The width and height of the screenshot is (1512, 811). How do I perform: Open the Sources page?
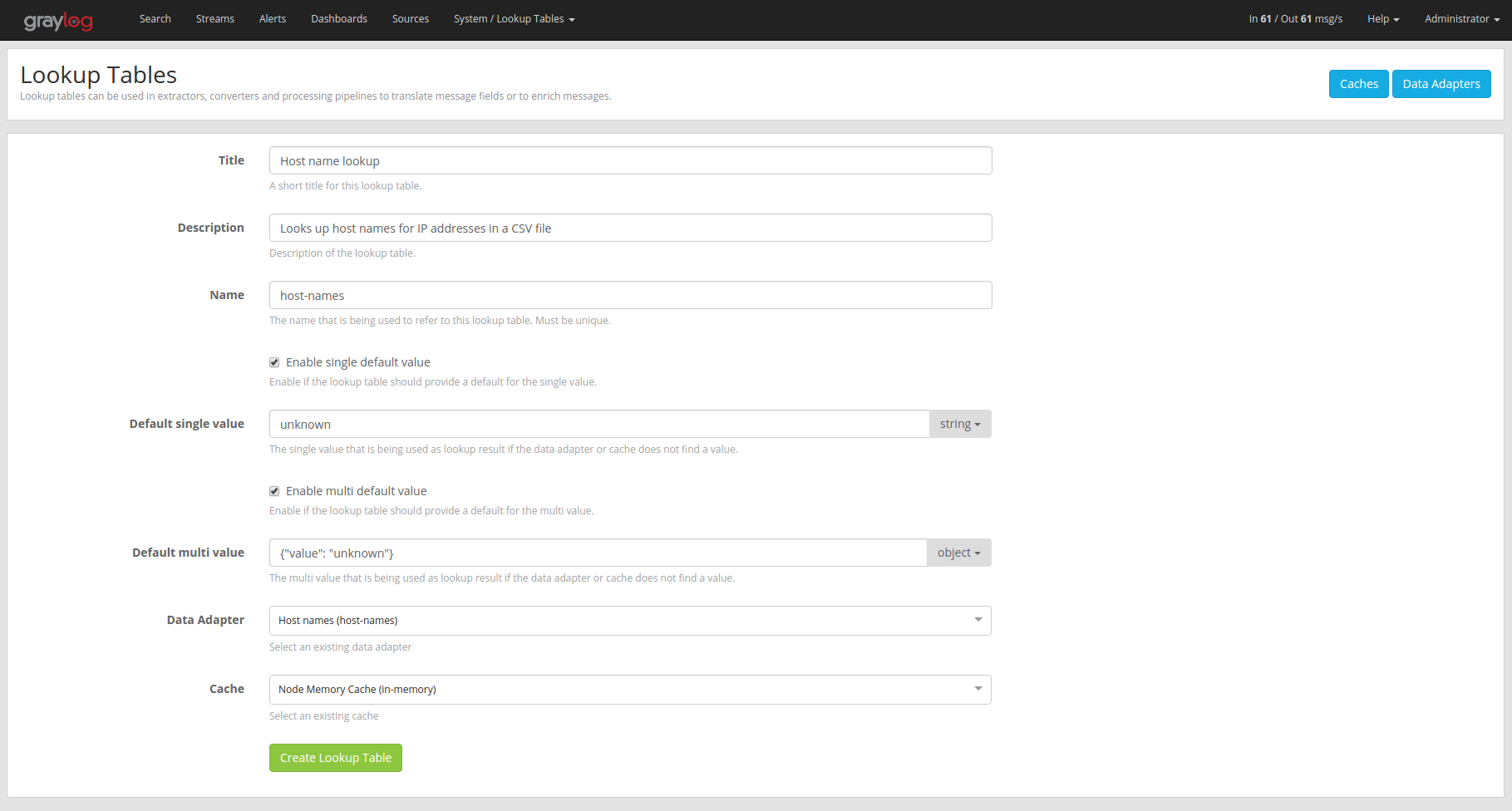click(x=410, y=18)
